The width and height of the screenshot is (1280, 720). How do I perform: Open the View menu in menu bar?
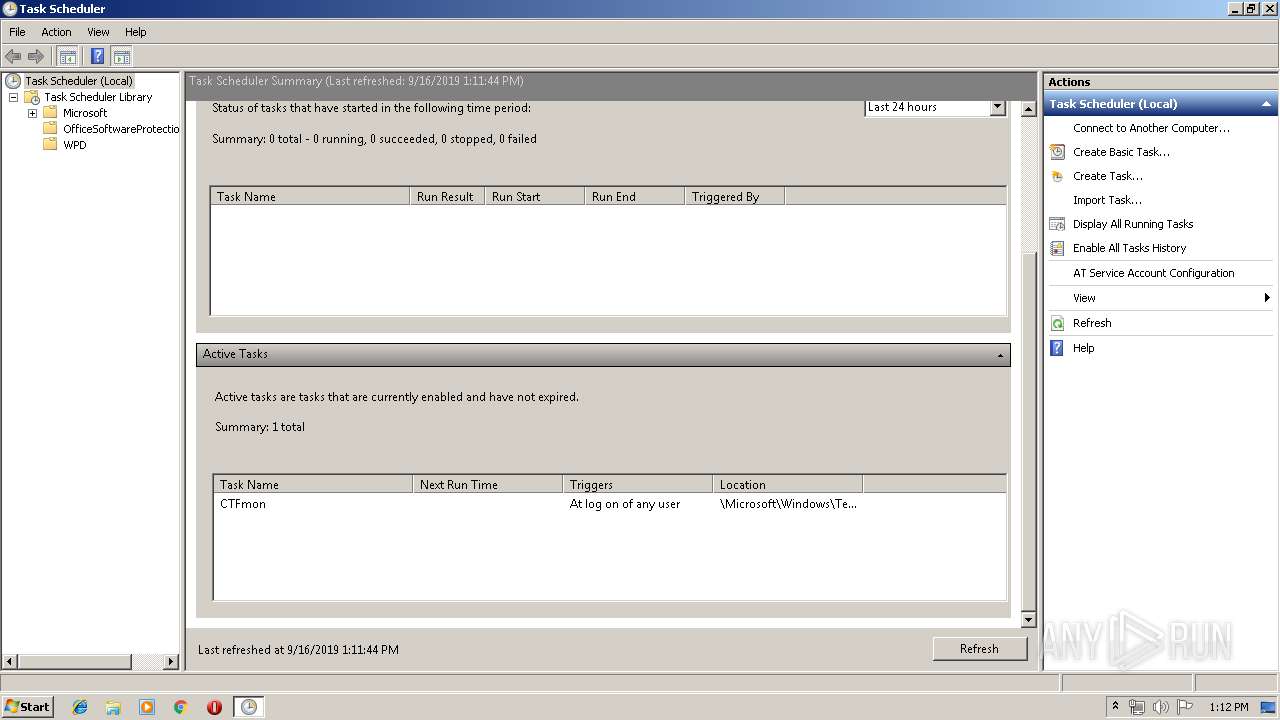(x=98, y=32)
